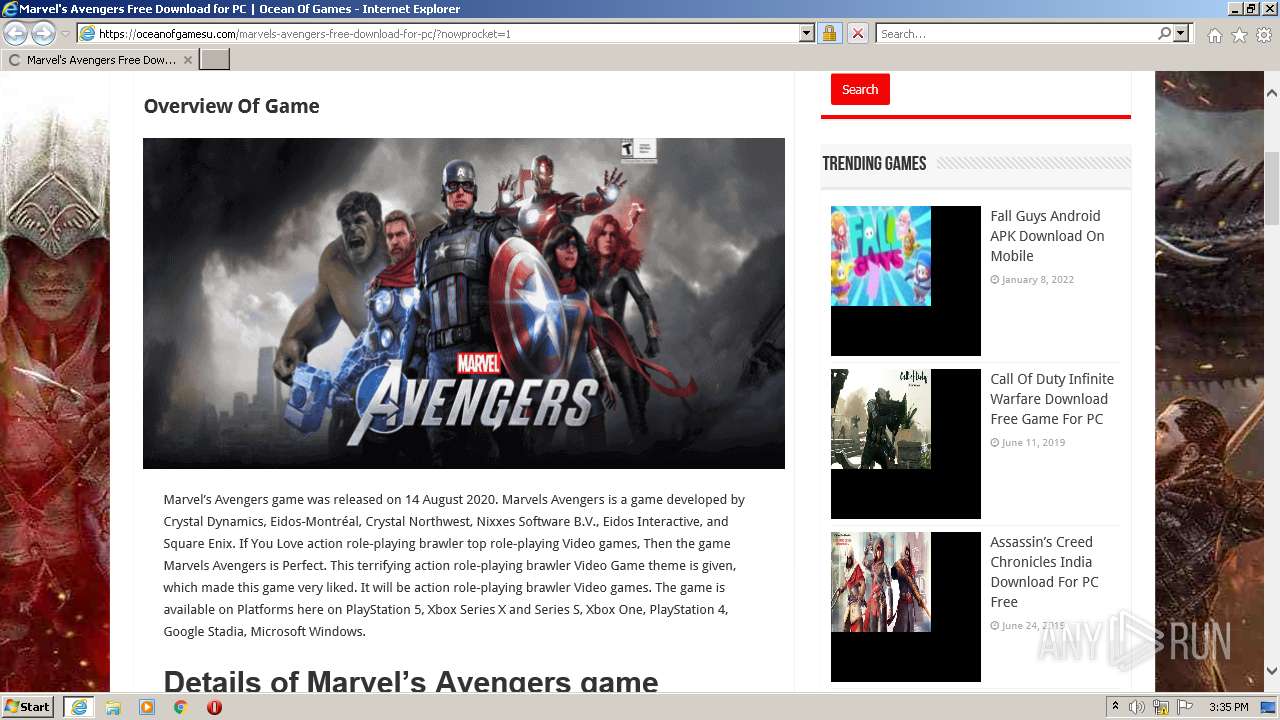1280x720 pixels.
Task: Open the Chrome taskbar icon
Action: click(x=180, y=707)
